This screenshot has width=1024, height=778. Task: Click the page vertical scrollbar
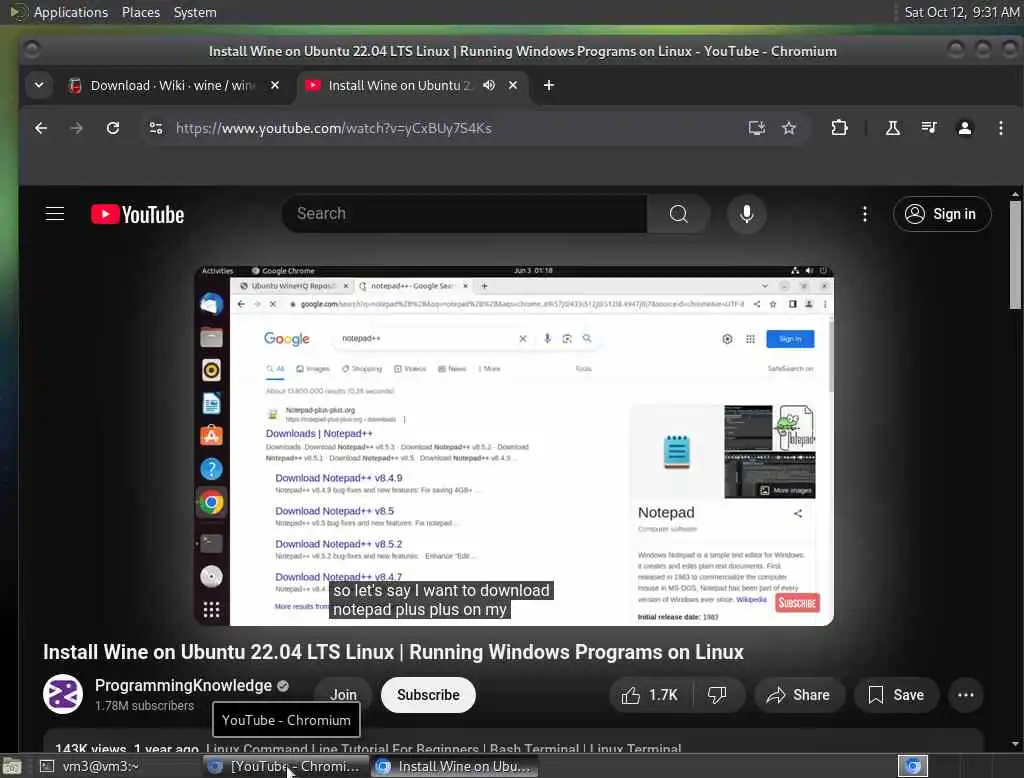click(1015, 255)
